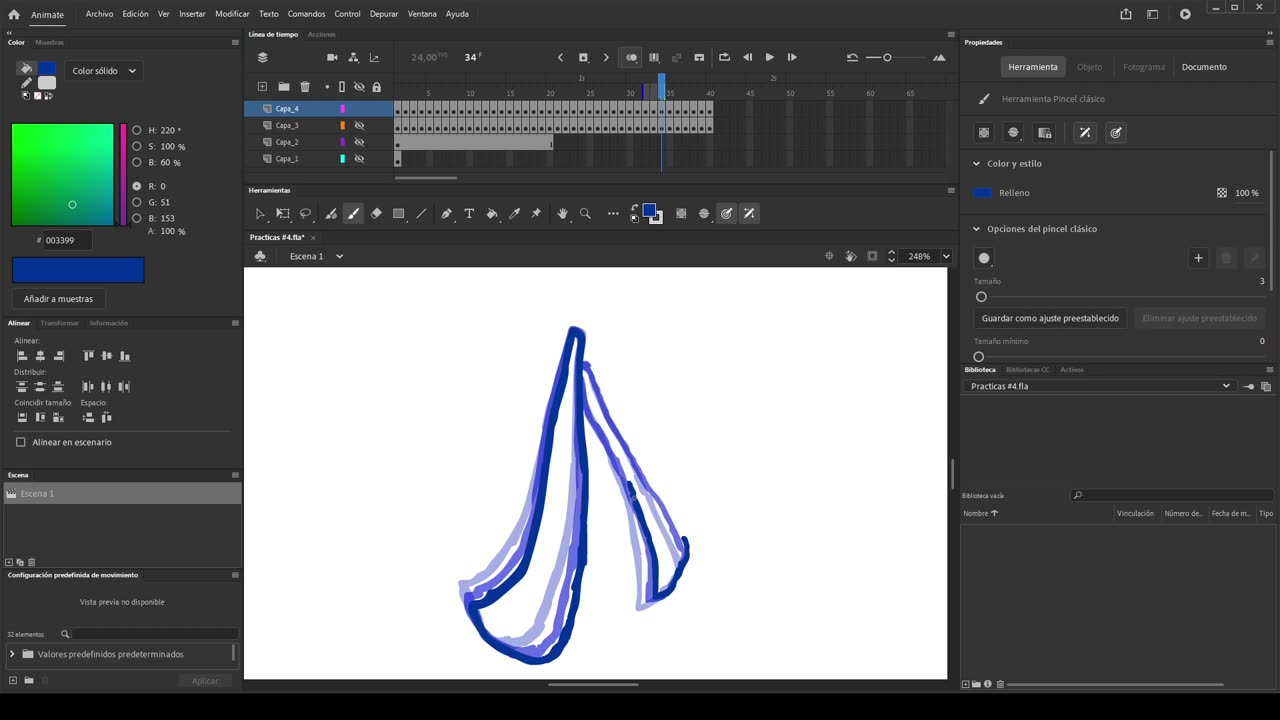Select the Text tool
This screenshot has width=1280, height=720.
pos(469,213)
